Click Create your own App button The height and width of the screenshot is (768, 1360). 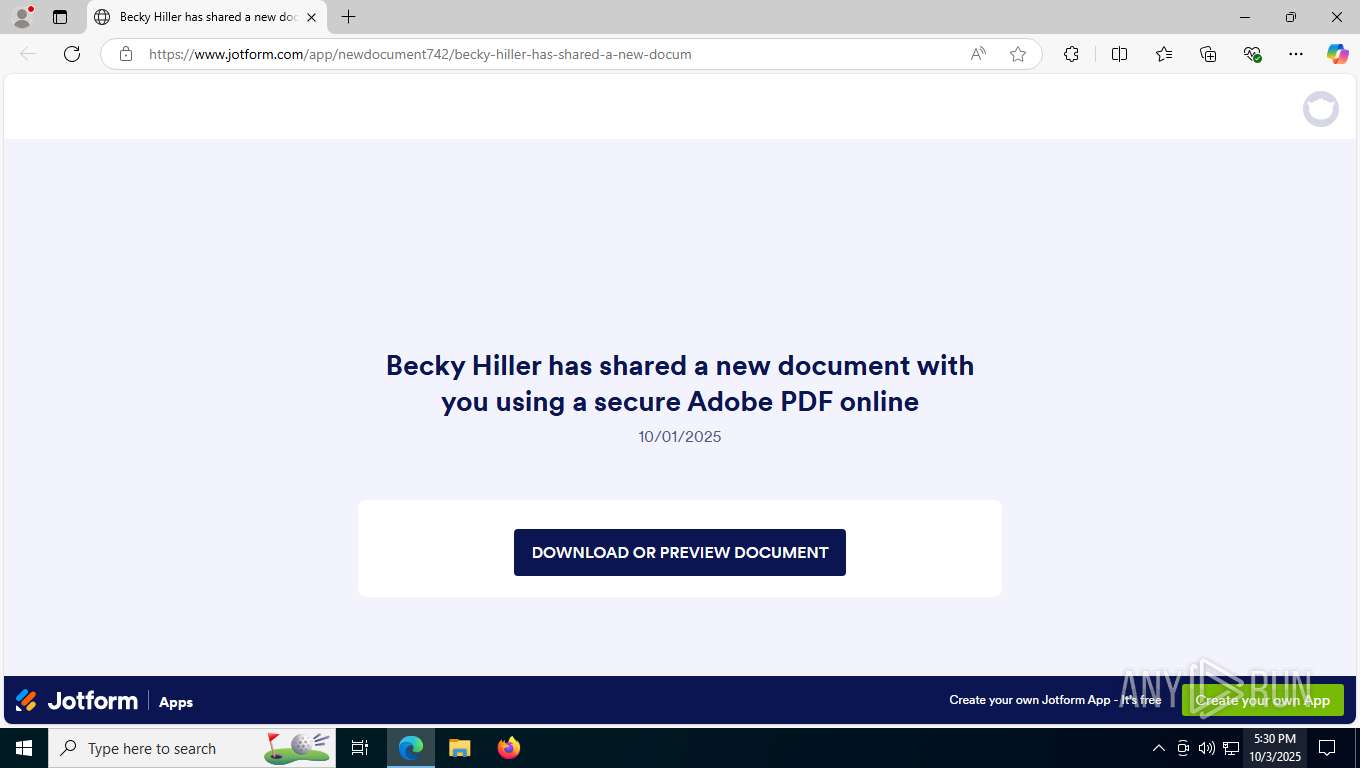pyautogui.click(x=1263, y=700)
